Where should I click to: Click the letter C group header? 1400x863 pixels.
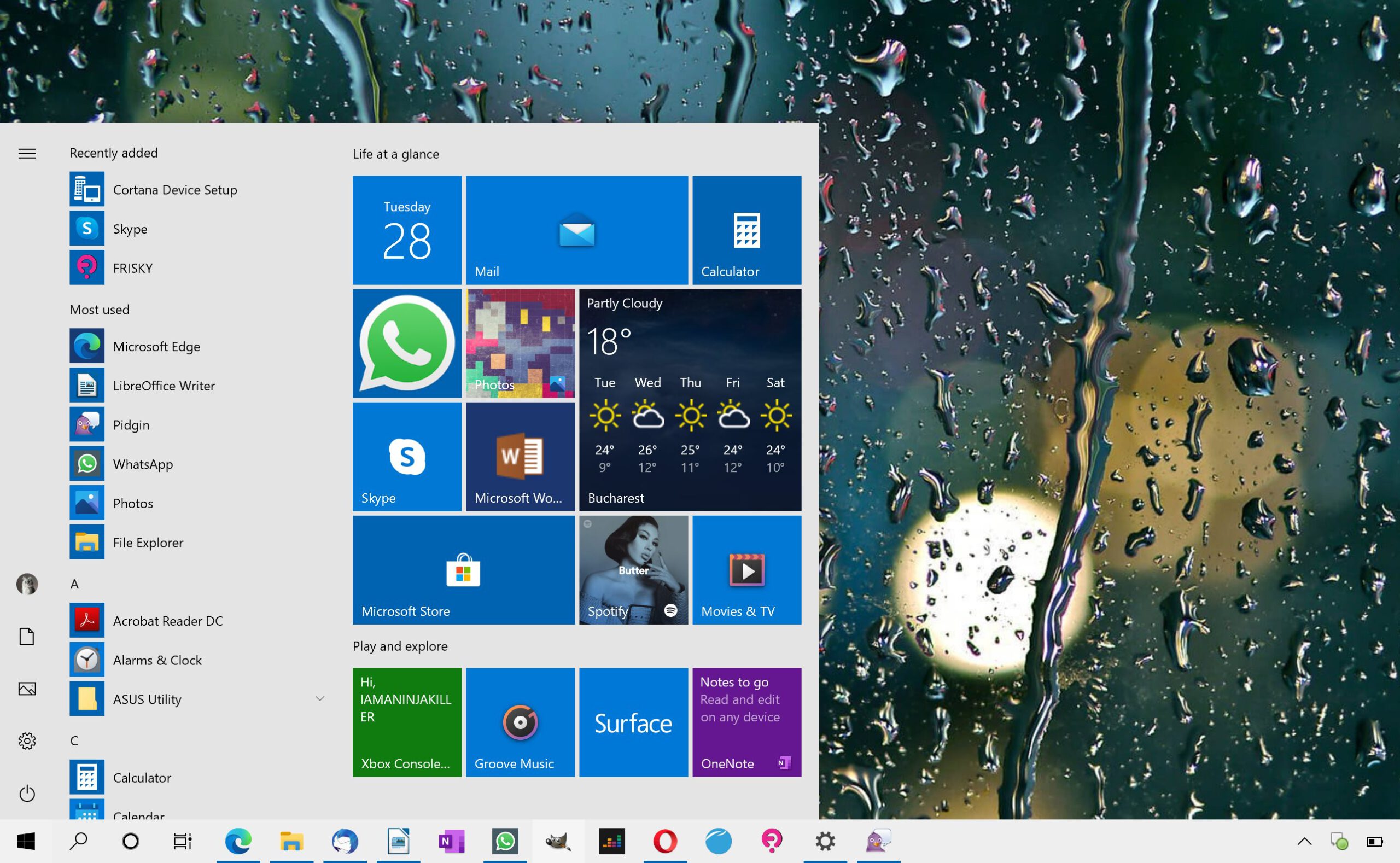click(74, 741)
